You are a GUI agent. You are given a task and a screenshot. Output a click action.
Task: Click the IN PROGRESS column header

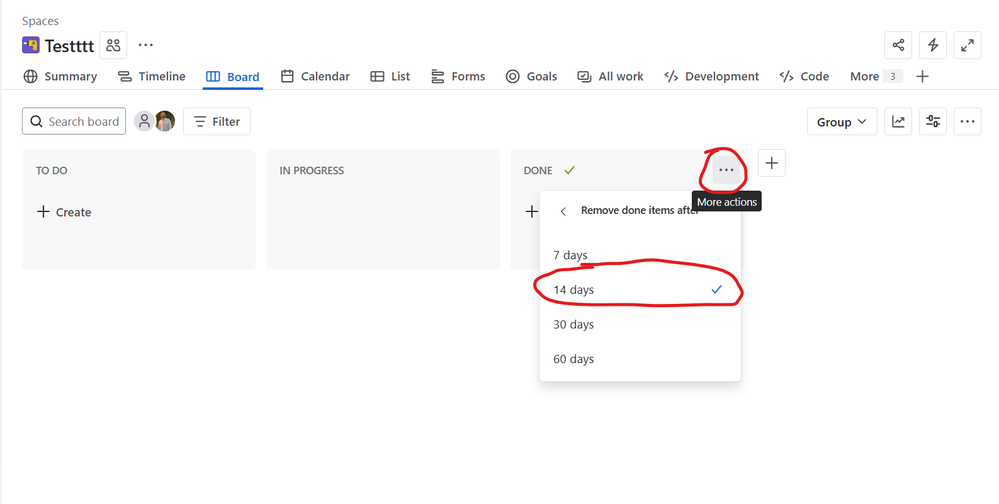[312, 171]
